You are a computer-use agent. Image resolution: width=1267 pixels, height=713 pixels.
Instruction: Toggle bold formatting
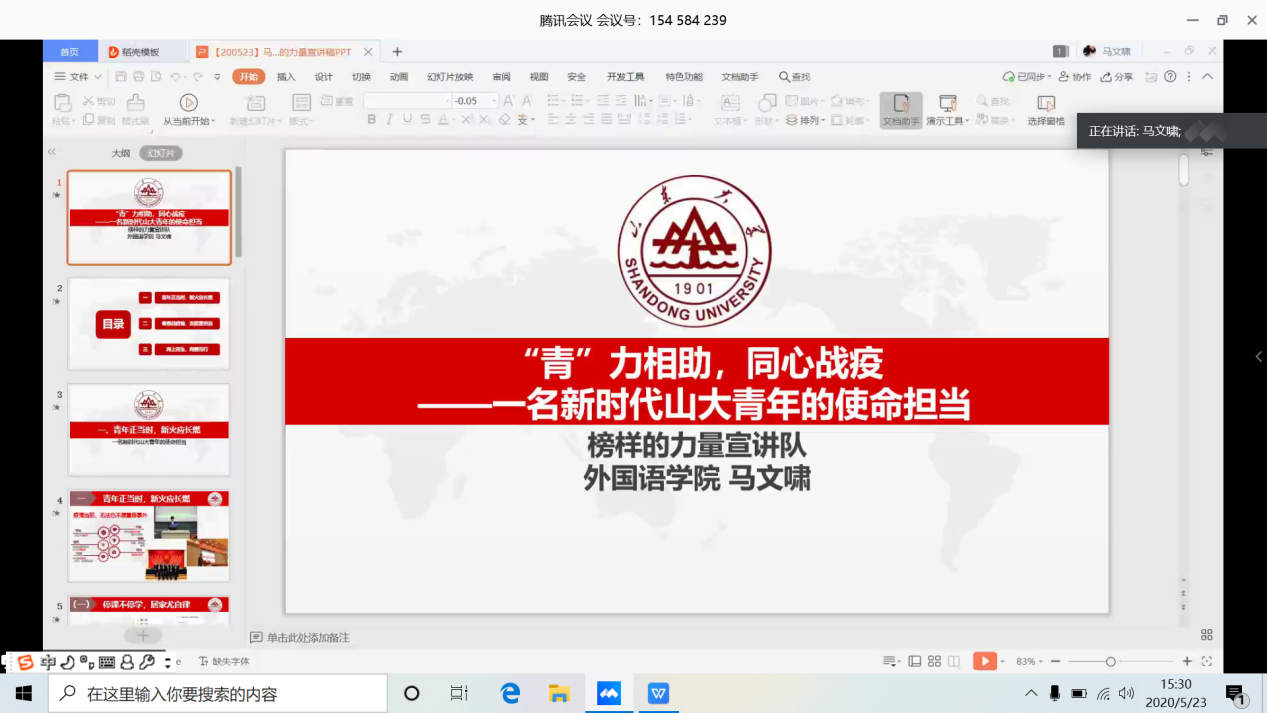click(x=372, y=120)
